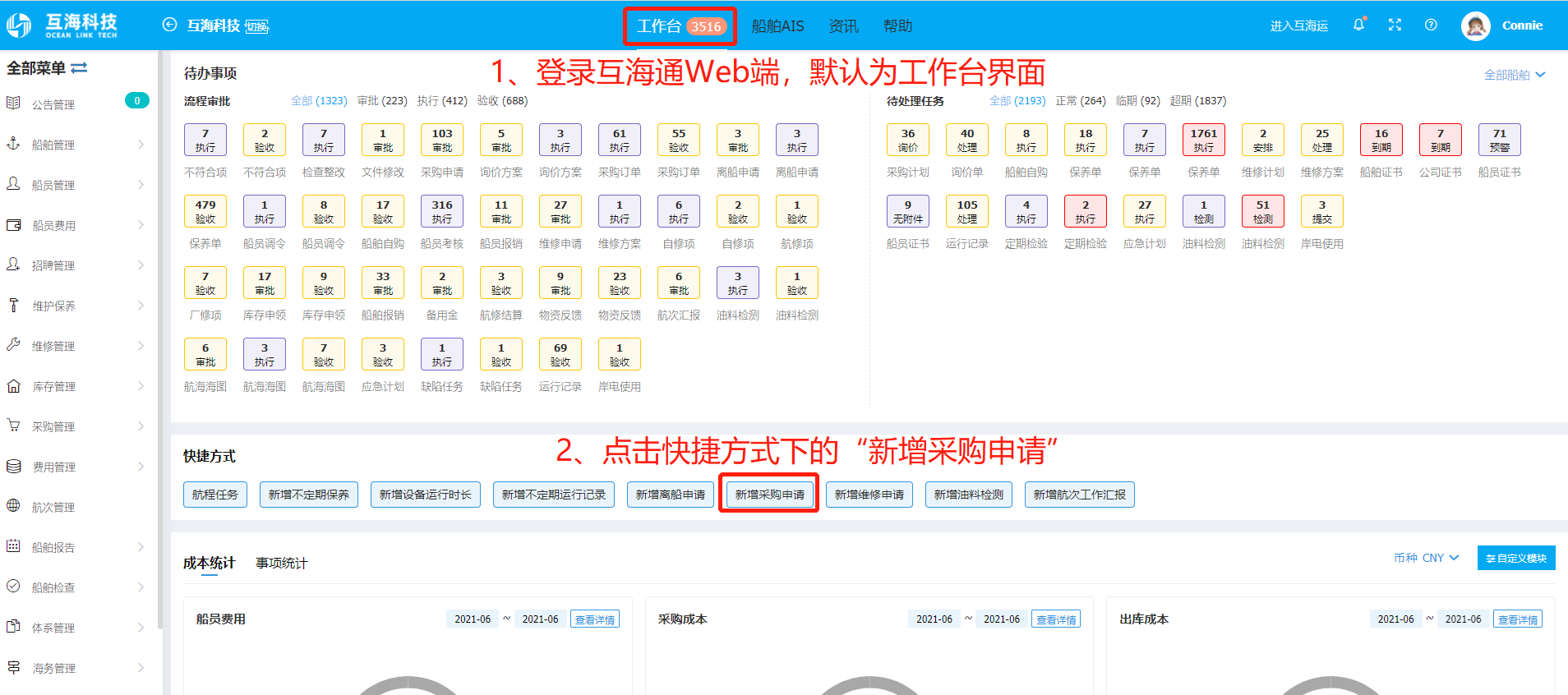Click the 新增不定期保养 shortcut button

coord(309,495)
